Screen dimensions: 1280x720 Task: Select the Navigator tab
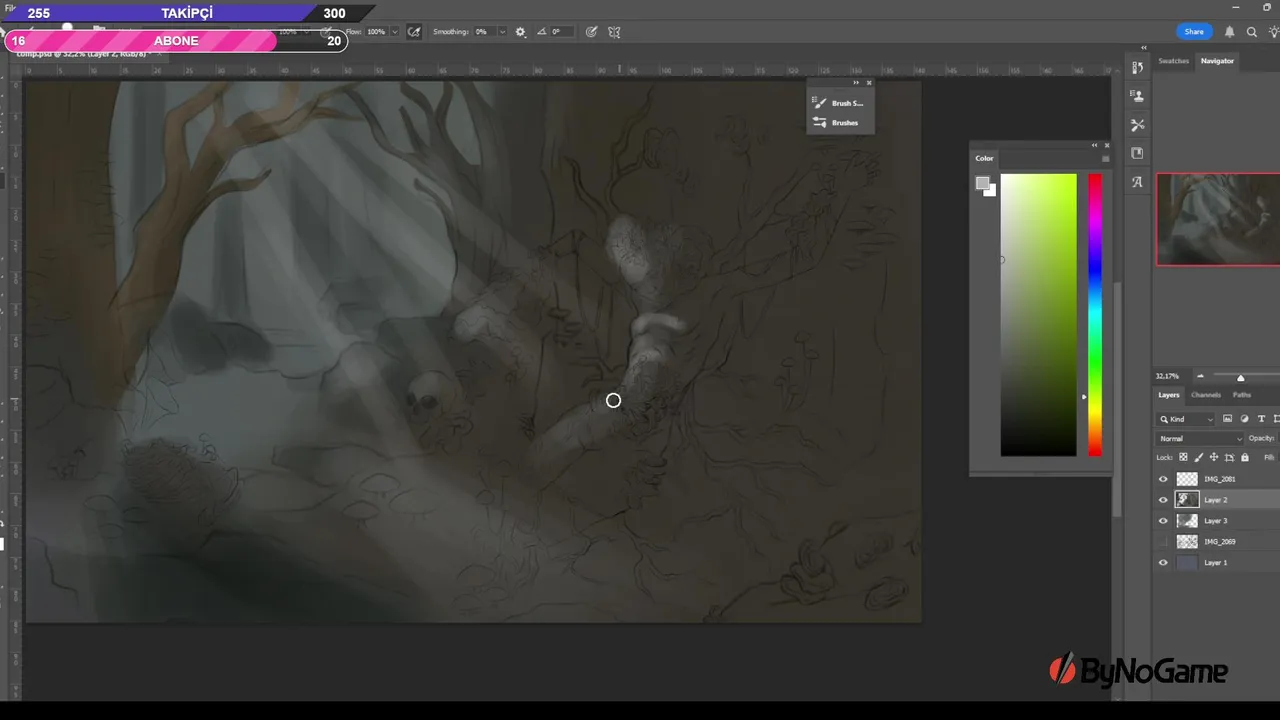(x=1217, y=61)
